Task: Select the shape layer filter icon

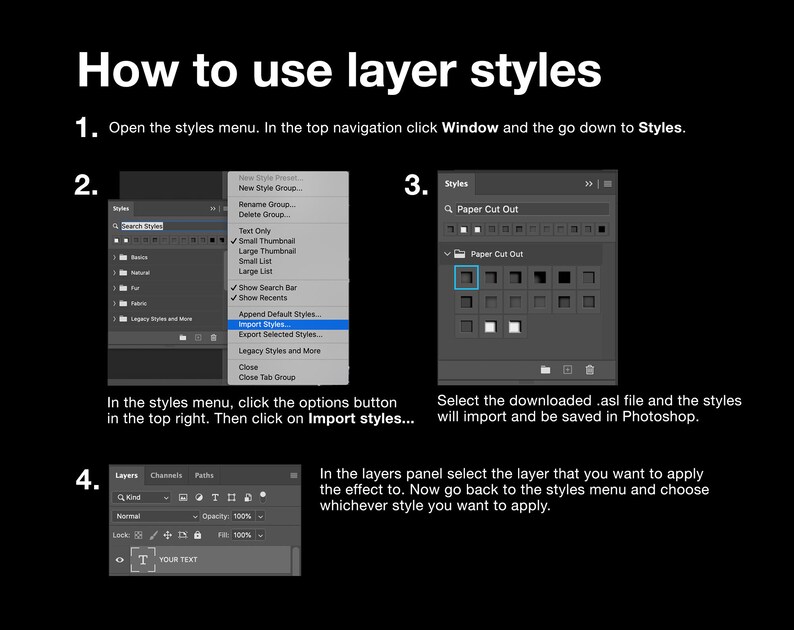Action: click(x=231, y=497)
